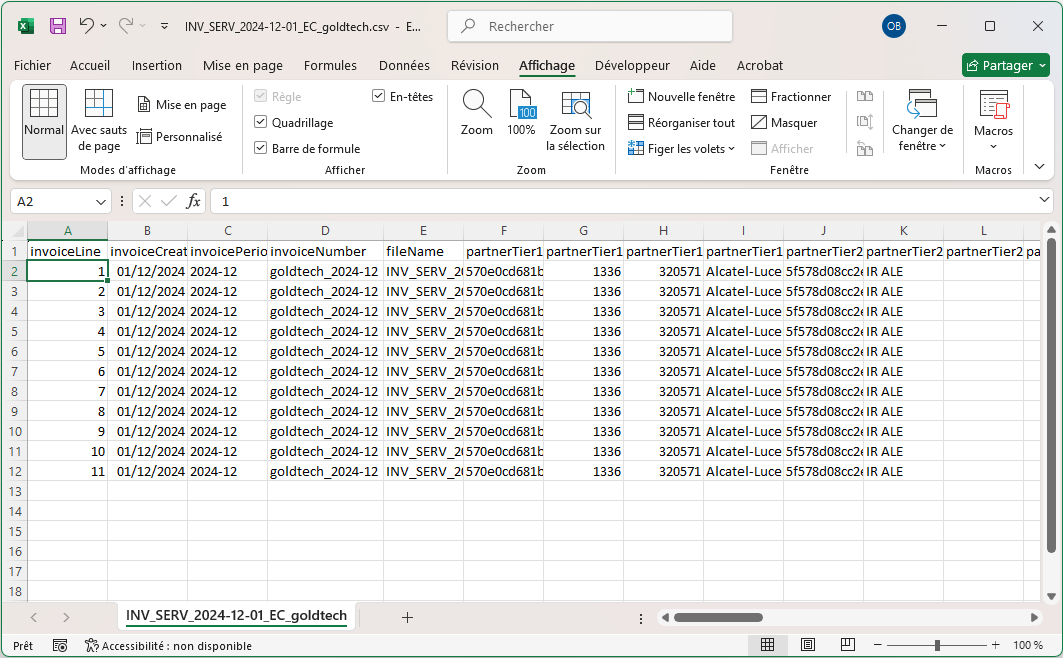
Task: Toggle Barre de formule checkbox
Action: pyautogui.click(x=261, y=149)
